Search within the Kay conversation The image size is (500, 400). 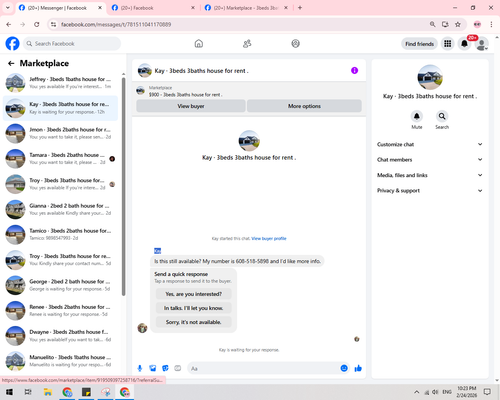[442, 116]
